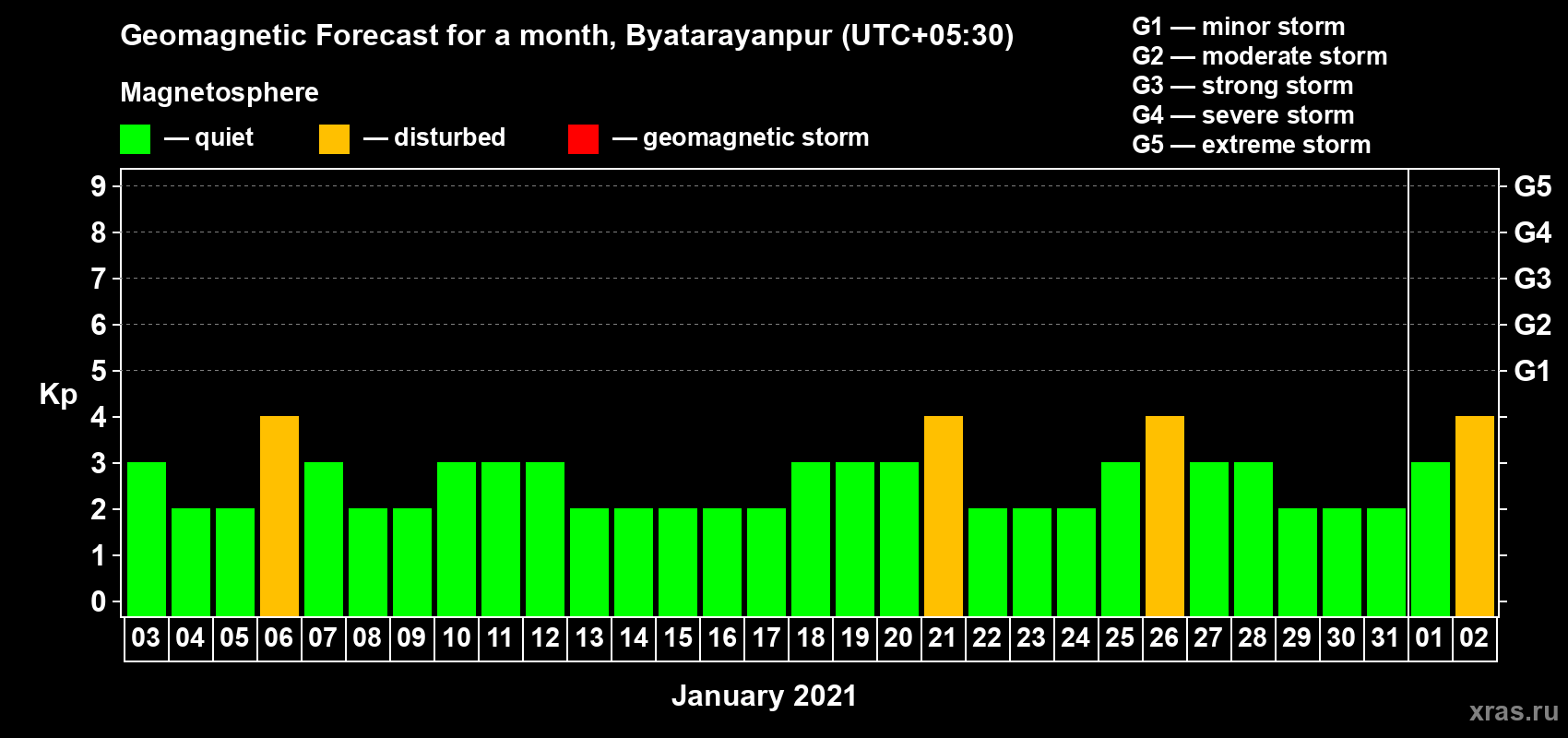Select the orange bar for day 26
Viewport: 1568px width, 738px height.
coord(1165,517)
